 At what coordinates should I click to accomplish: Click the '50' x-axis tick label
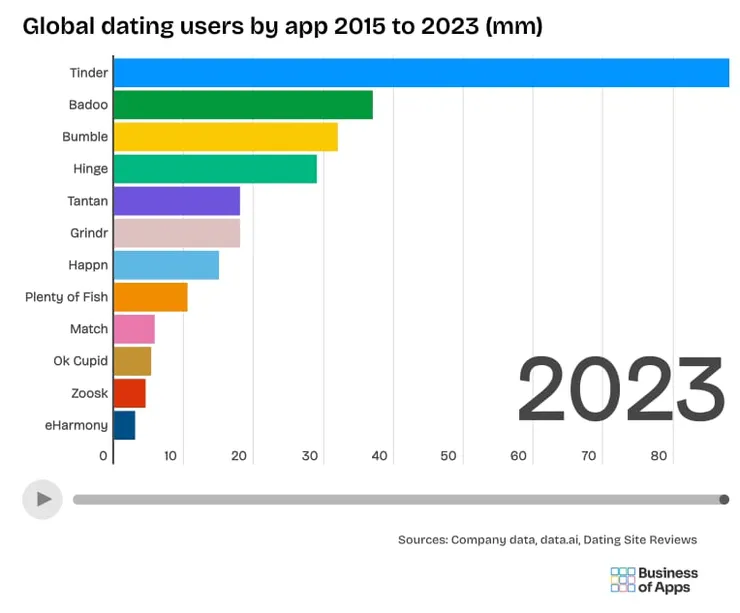point(448,456)
